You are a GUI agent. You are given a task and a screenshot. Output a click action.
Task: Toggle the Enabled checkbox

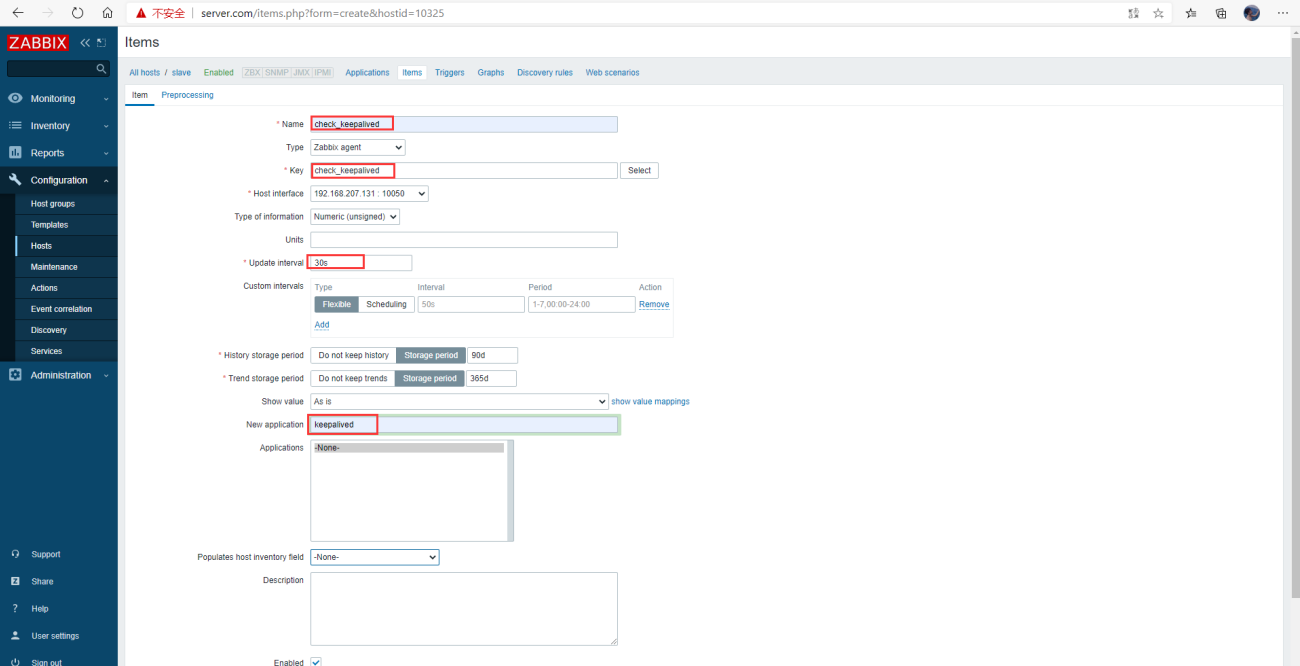coord(316,662)
